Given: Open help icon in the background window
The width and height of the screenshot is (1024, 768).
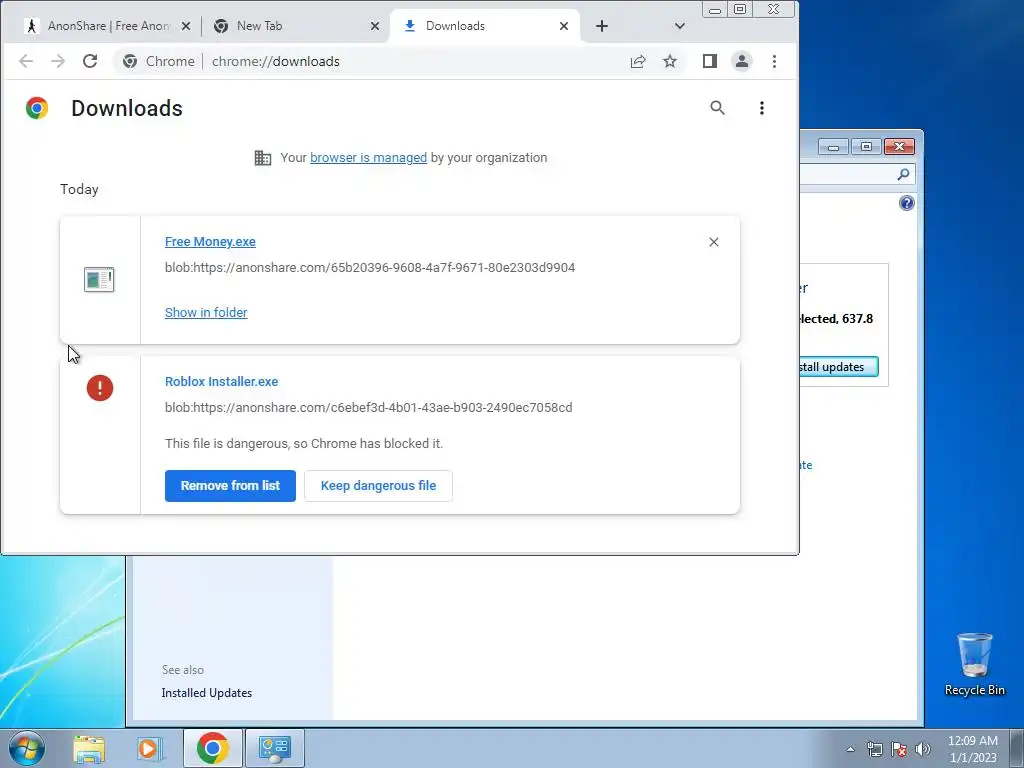Looking at the screenshot, I should [907, 203].
